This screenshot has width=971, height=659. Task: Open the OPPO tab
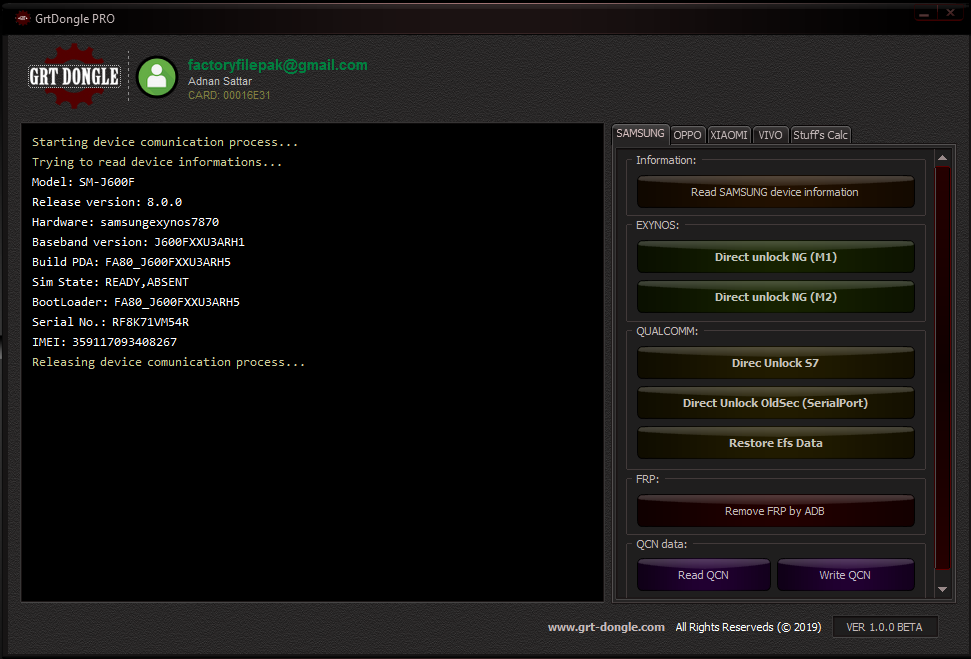pyautogui.click(x=687, y=135)
